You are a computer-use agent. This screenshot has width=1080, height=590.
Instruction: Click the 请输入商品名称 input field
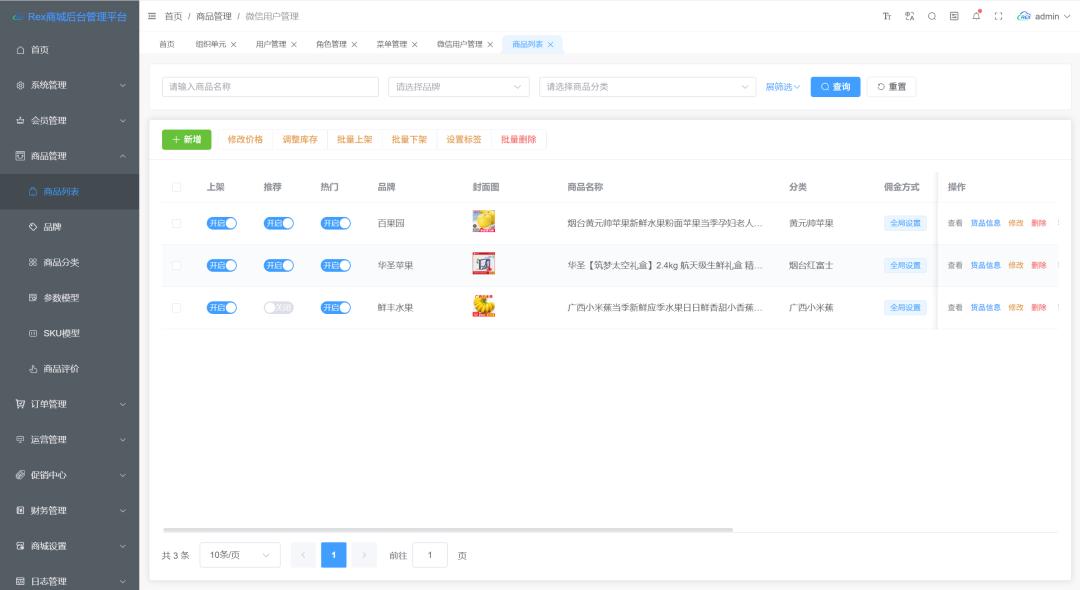point(270,87)
